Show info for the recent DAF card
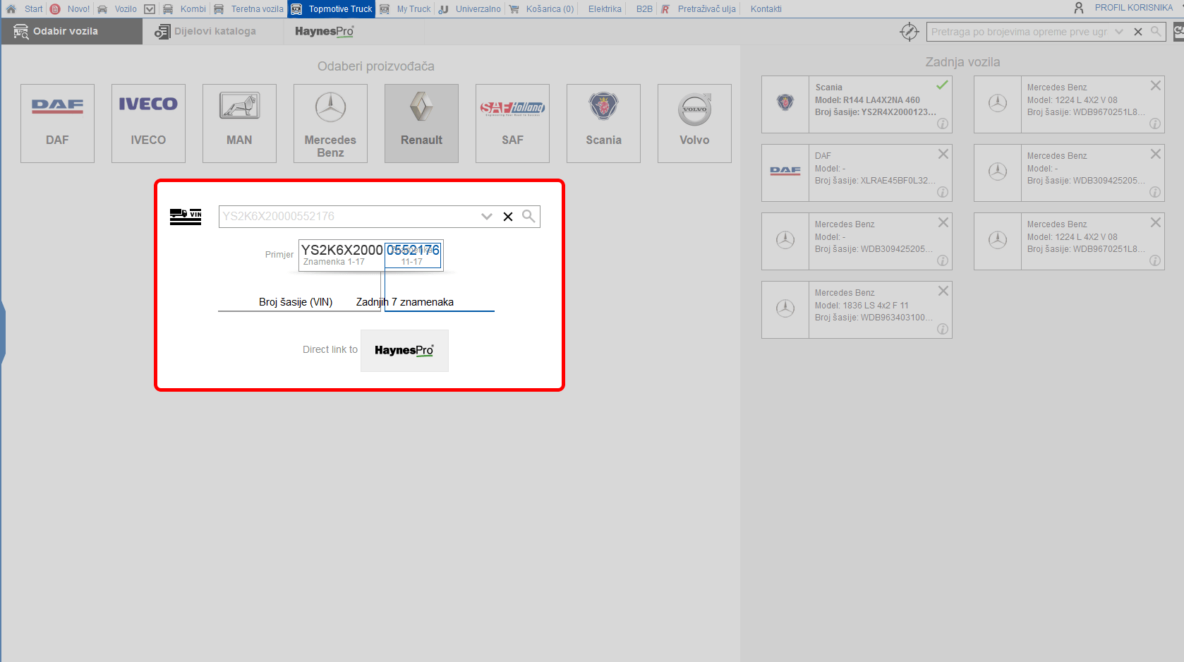Viewport: 1184px width, 662px height. click(942, 192)
